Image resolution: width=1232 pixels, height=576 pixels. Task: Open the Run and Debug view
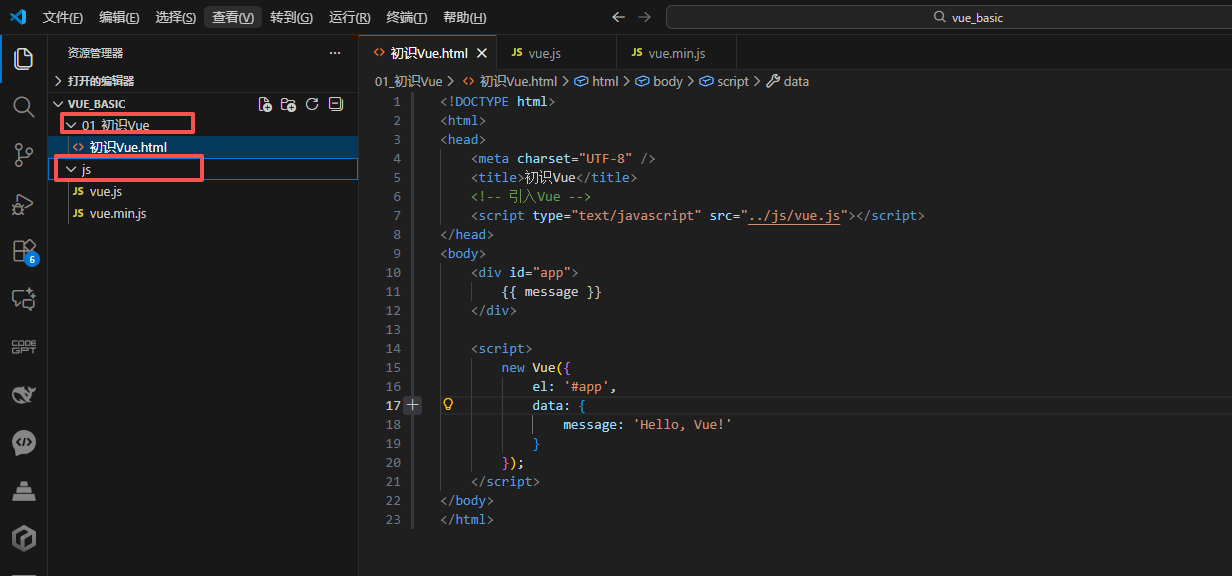[23, 203]
